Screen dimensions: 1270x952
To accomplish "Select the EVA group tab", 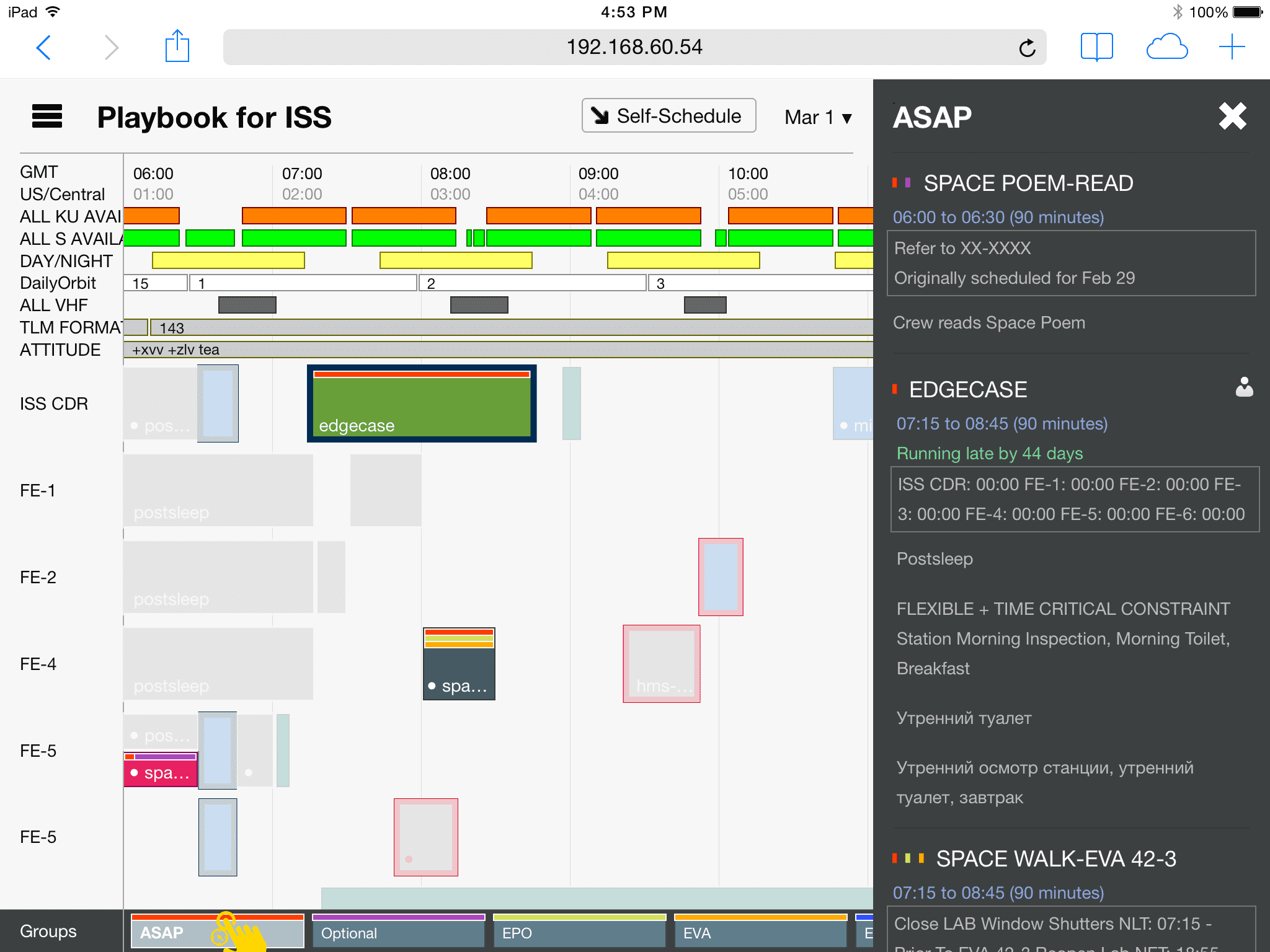I will point(760,931).
